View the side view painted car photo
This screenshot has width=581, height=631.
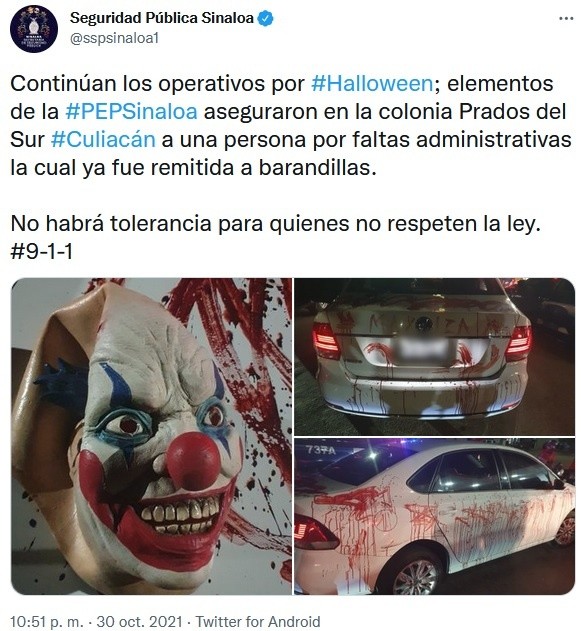pyautogui.click(x=435, y=517)
